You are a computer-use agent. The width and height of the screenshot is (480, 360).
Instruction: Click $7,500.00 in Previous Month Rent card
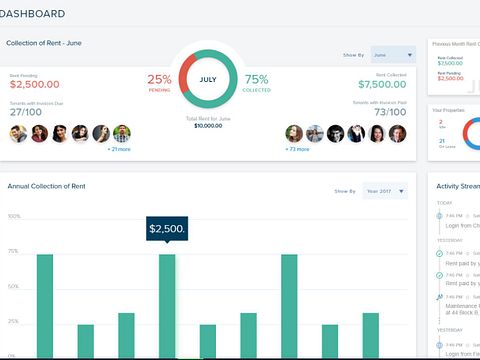(450, 63)
